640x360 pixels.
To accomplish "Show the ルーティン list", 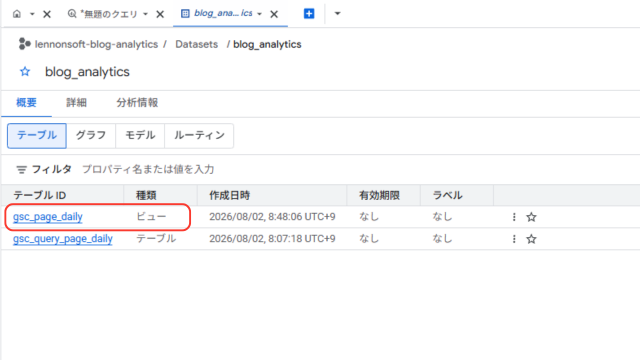I will (199, 136).
